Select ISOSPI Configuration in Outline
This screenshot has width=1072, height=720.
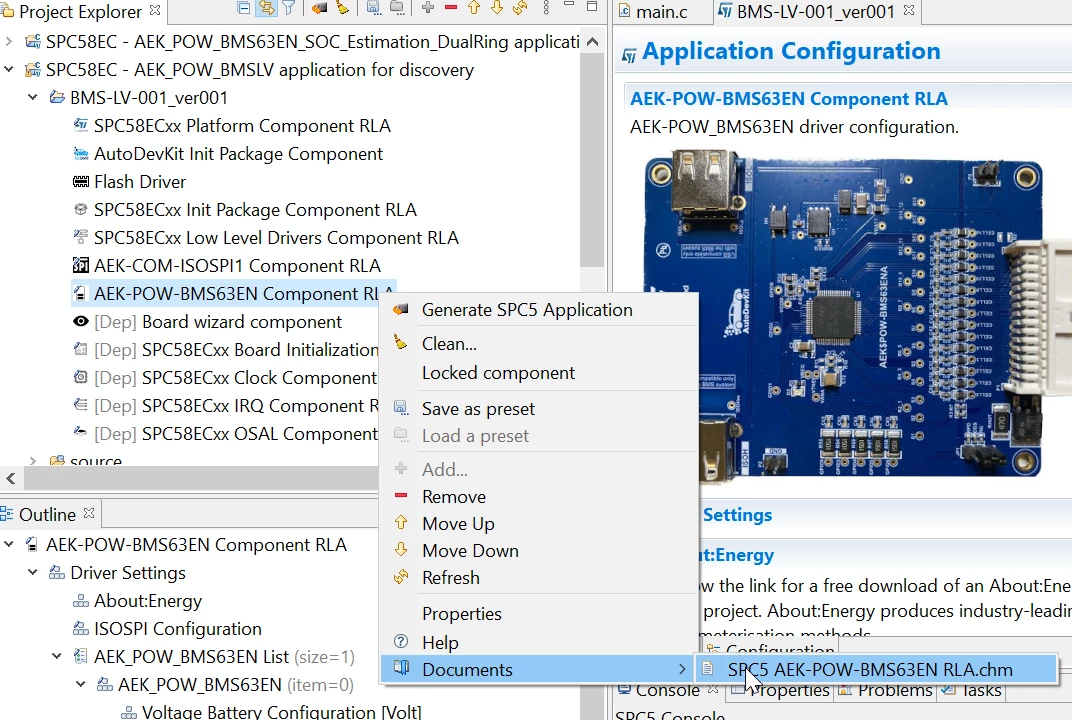click(178, 628)
